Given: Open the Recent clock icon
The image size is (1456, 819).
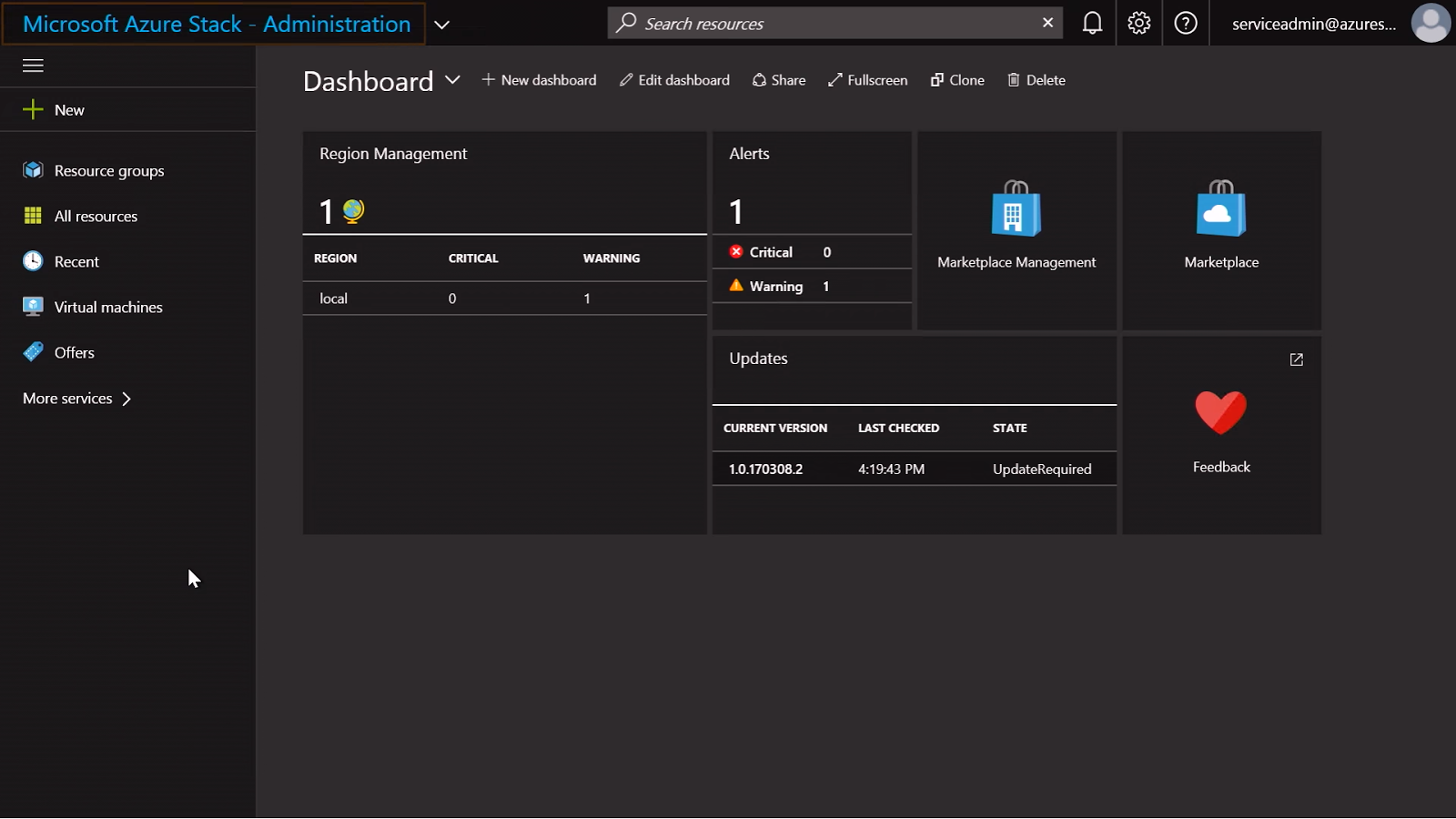Looking at the screenshot, I should click(x=33, y=261).
